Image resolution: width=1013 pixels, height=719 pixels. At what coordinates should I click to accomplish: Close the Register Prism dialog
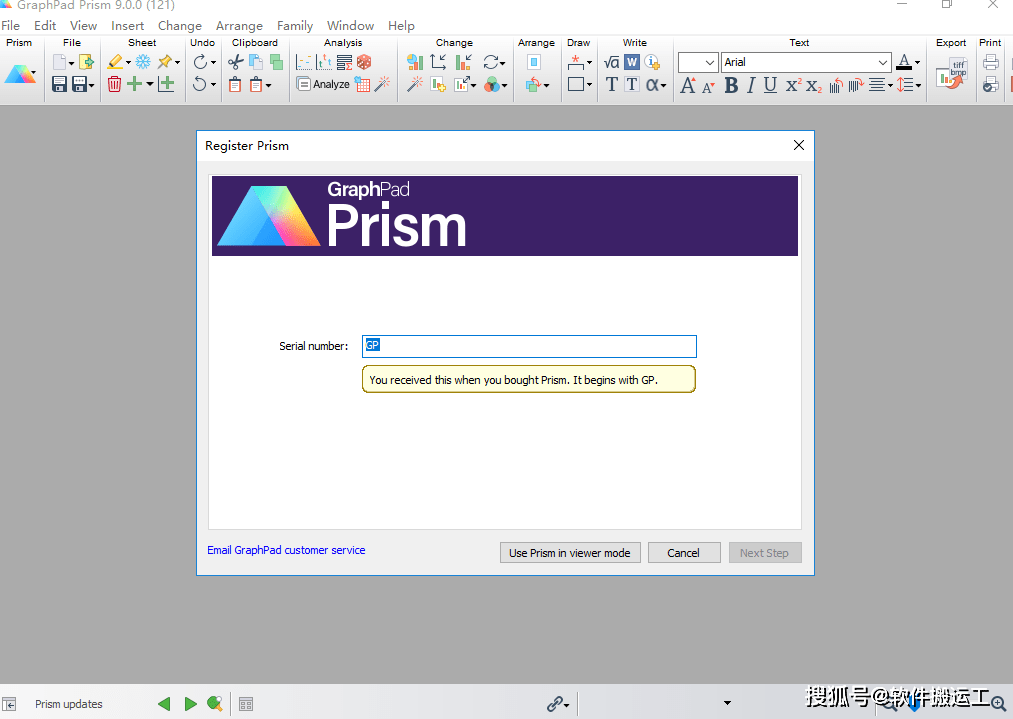pos(799,145)
